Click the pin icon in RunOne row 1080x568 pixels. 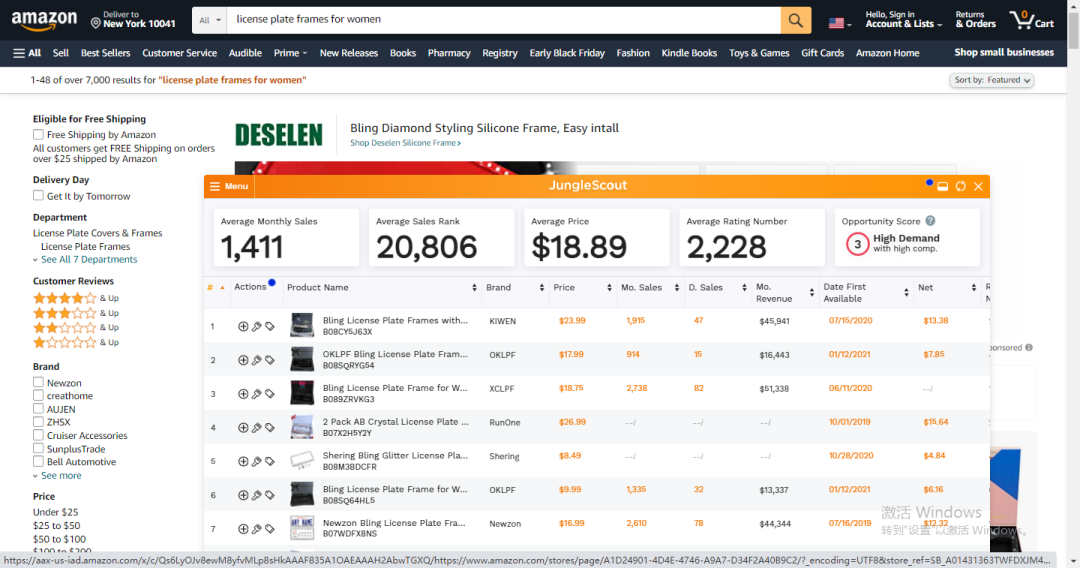pyautogui.click(x=256, y=428)
